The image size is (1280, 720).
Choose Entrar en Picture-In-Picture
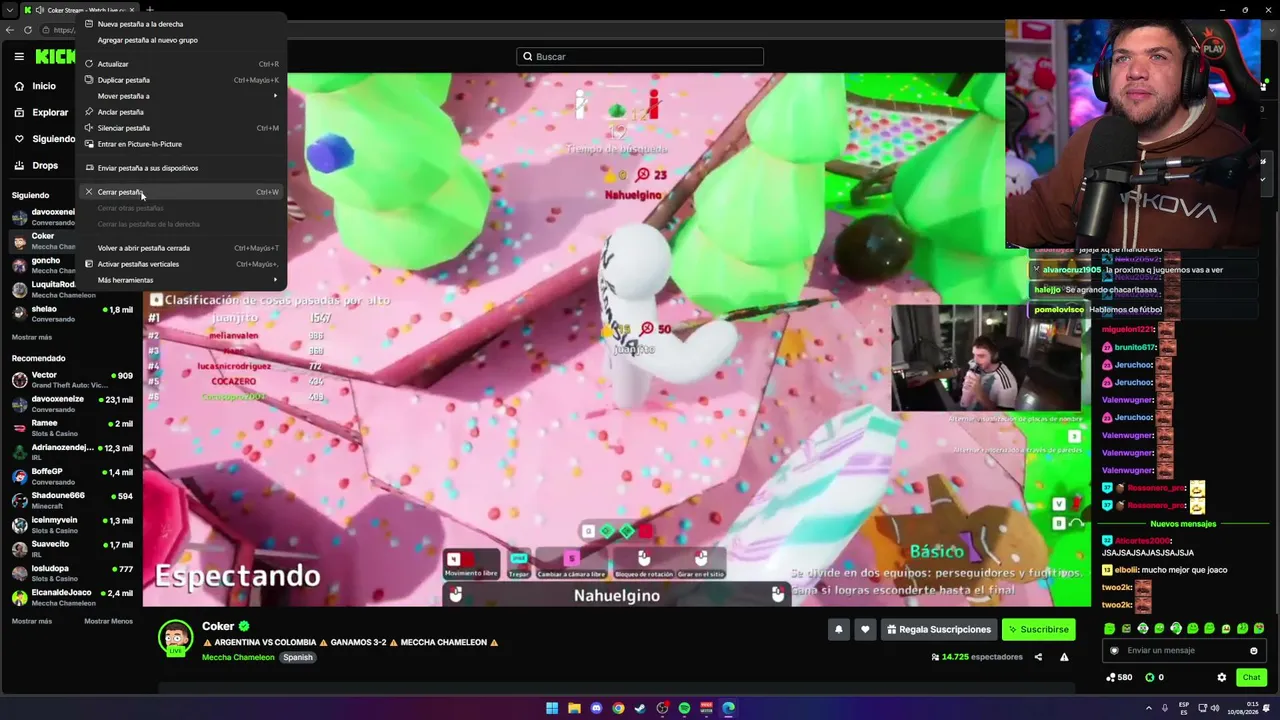click(182, 144)
